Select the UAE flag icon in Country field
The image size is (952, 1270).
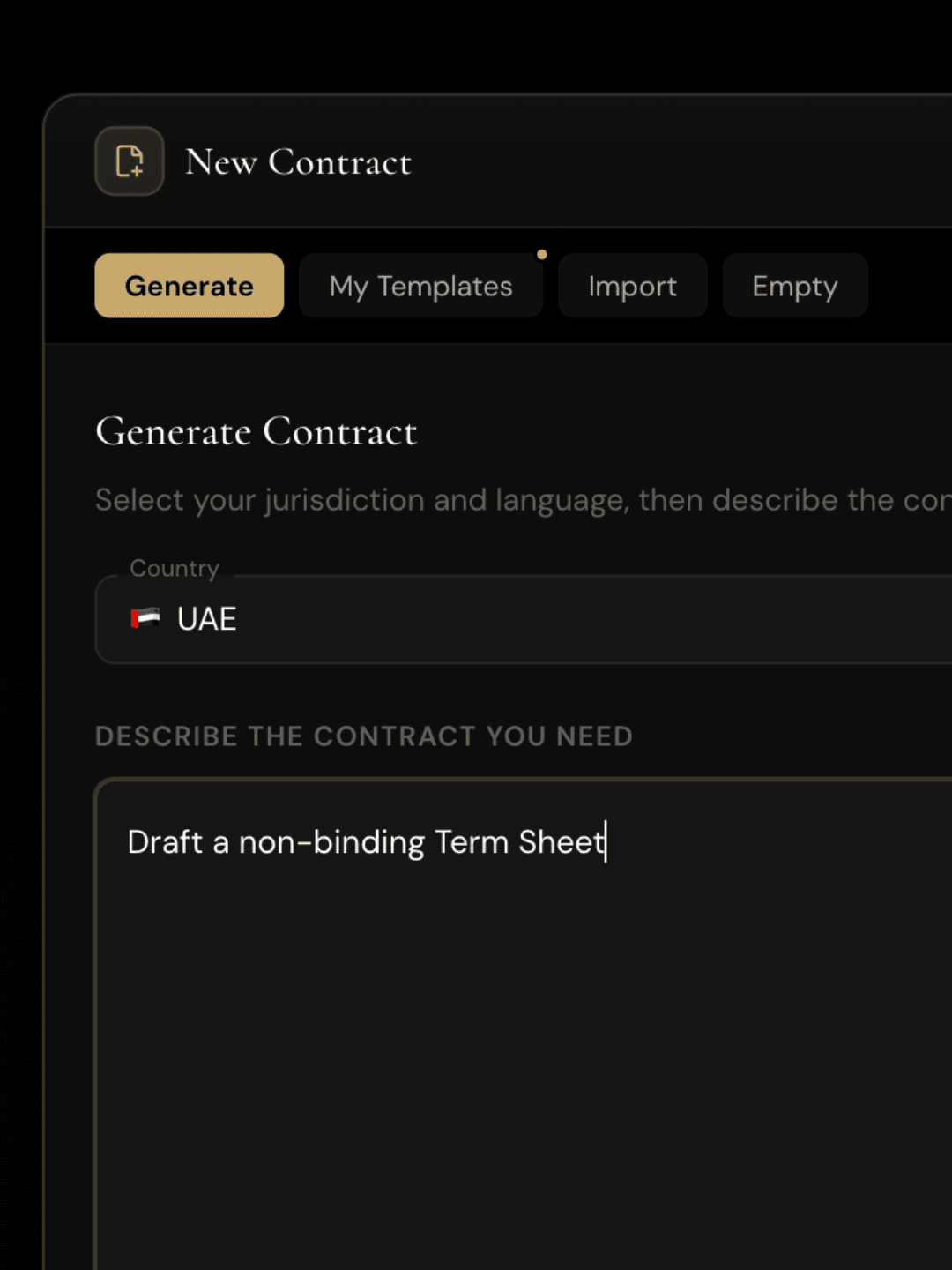tap(145, 619)
